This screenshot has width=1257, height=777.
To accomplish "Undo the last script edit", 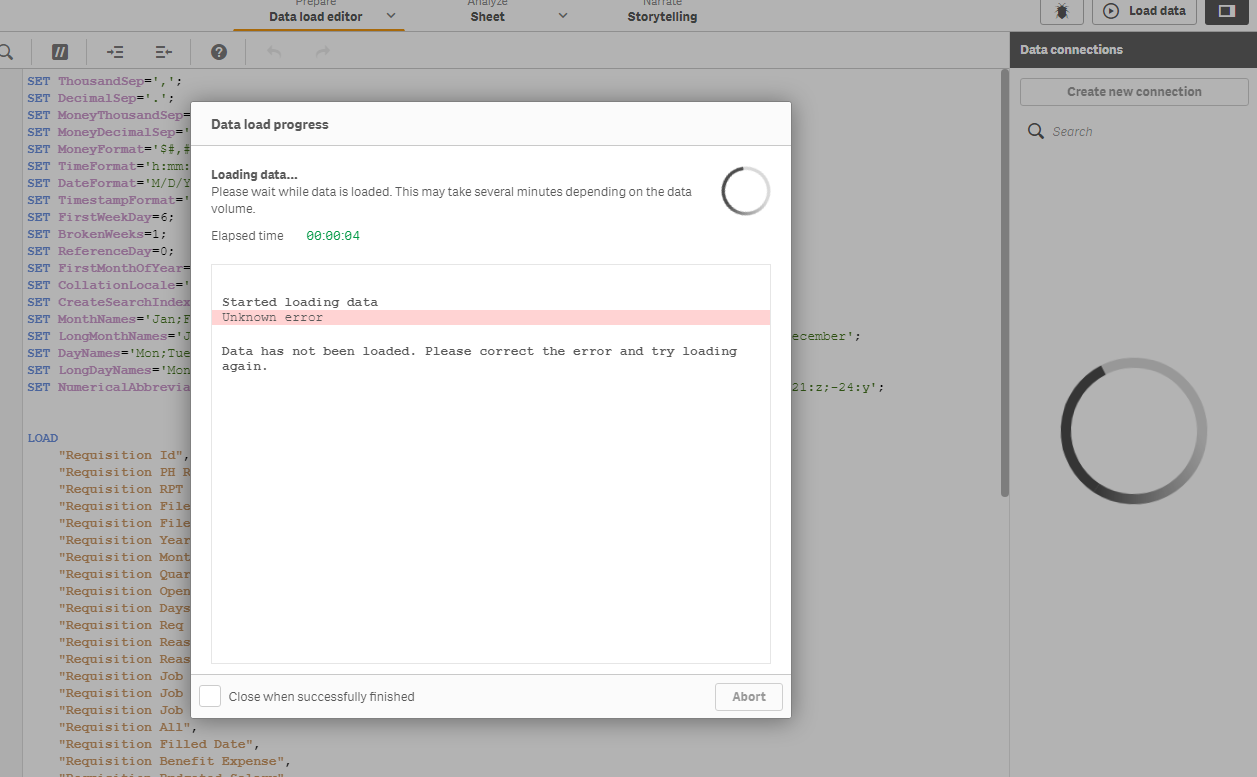I will coord(272,51).
